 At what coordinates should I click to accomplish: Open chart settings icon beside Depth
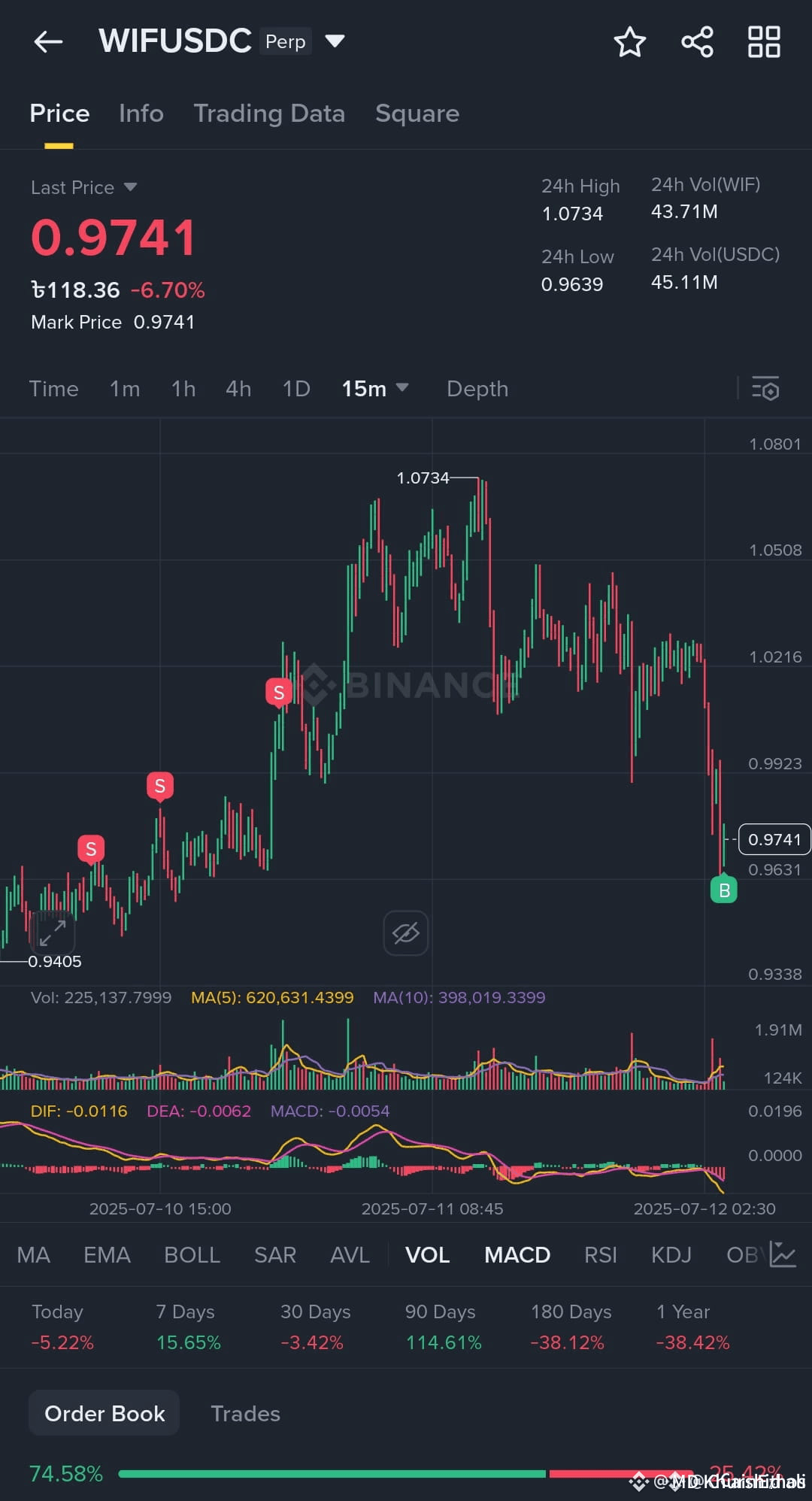[765, 389]
